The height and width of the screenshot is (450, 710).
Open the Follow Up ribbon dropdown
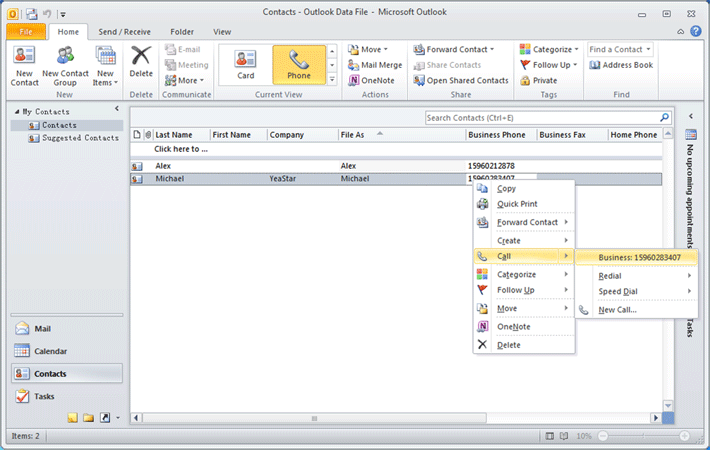click(x=548, y=65)
